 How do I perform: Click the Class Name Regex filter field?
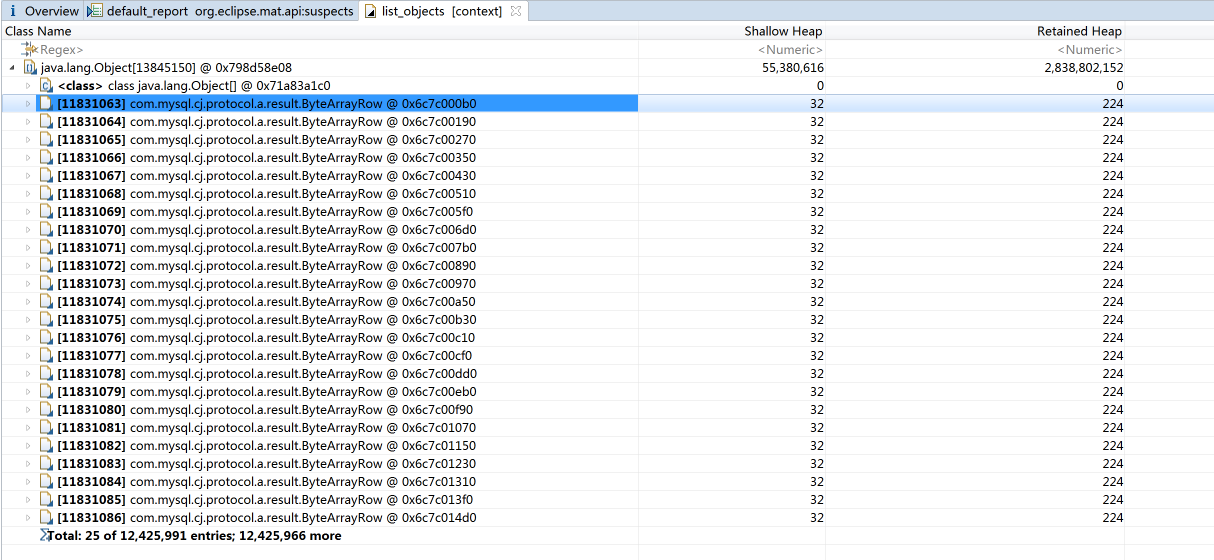click(300, 49)
